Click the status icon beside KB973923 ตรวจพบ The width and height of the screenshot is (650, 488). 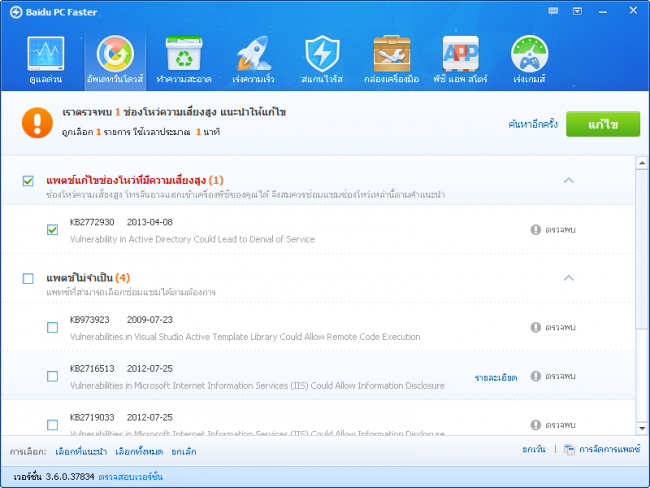tap(536, 328)
